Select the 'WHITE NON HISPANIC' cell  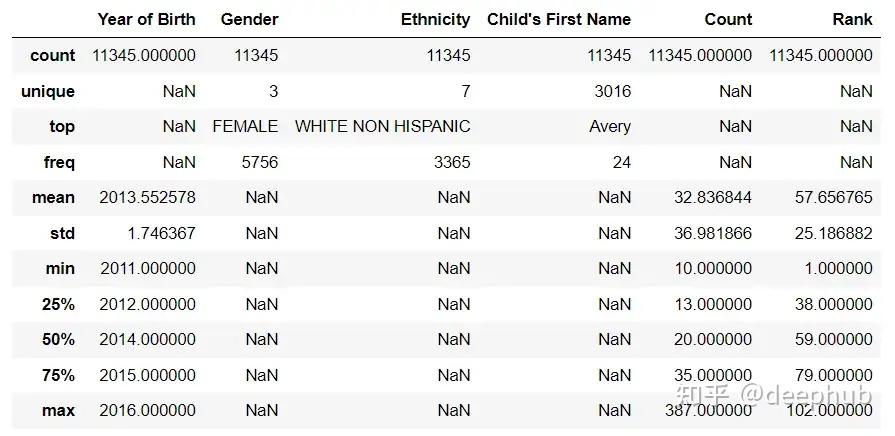coord(382,127)
